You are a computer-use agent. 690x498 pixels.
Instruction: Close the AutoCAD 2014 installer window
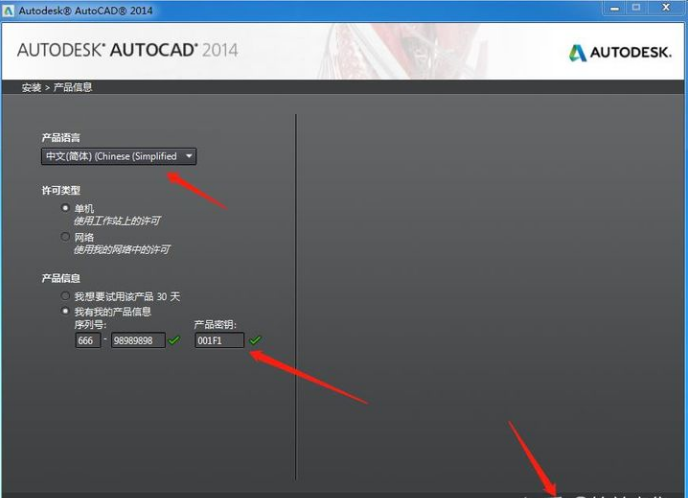(666, 8)
